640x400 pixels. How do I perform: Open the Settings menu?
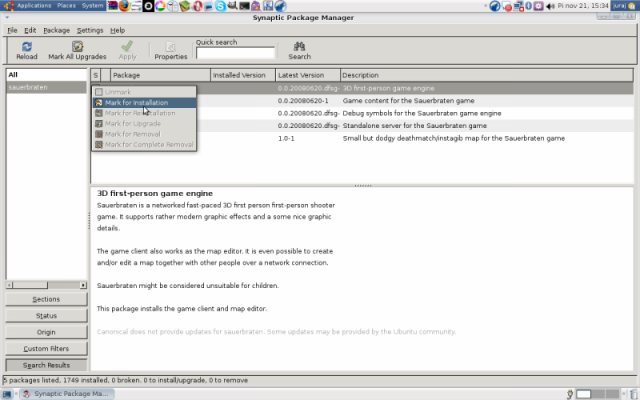click(90, 30)
